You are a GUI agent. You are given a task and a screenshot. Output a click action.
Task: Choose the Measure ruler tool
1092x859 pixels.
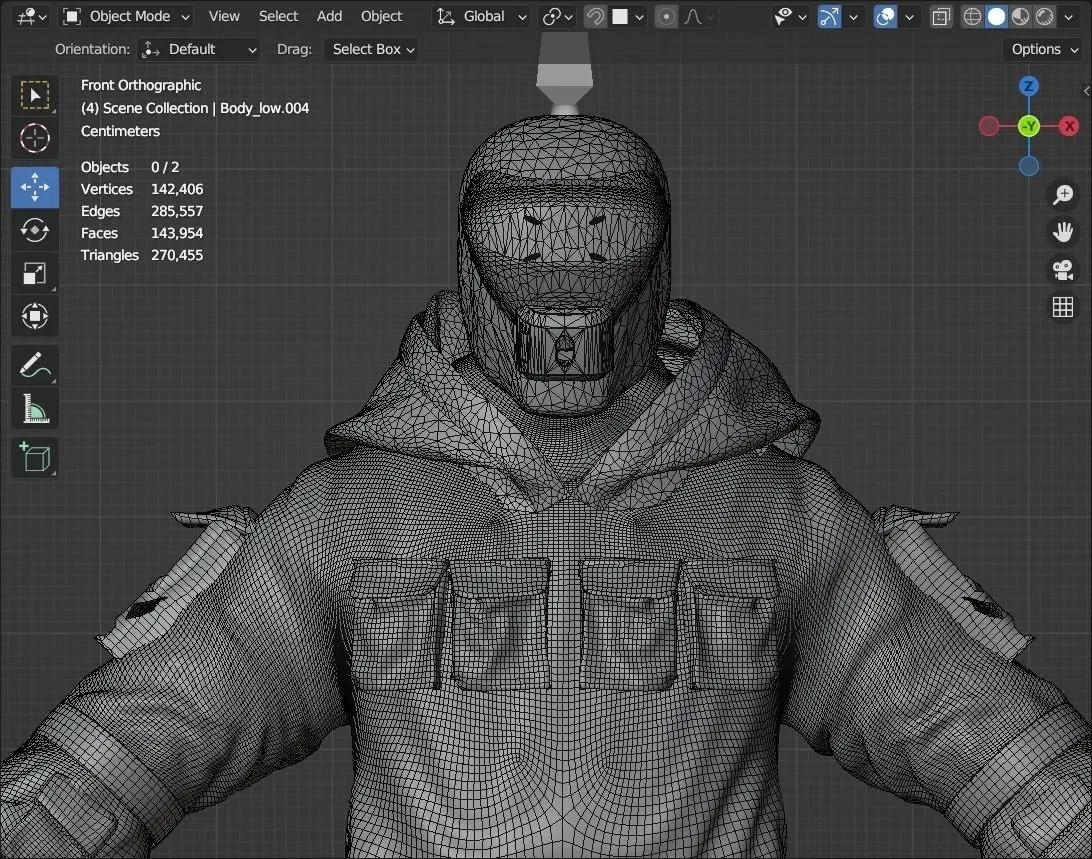[x=35, y=409]
